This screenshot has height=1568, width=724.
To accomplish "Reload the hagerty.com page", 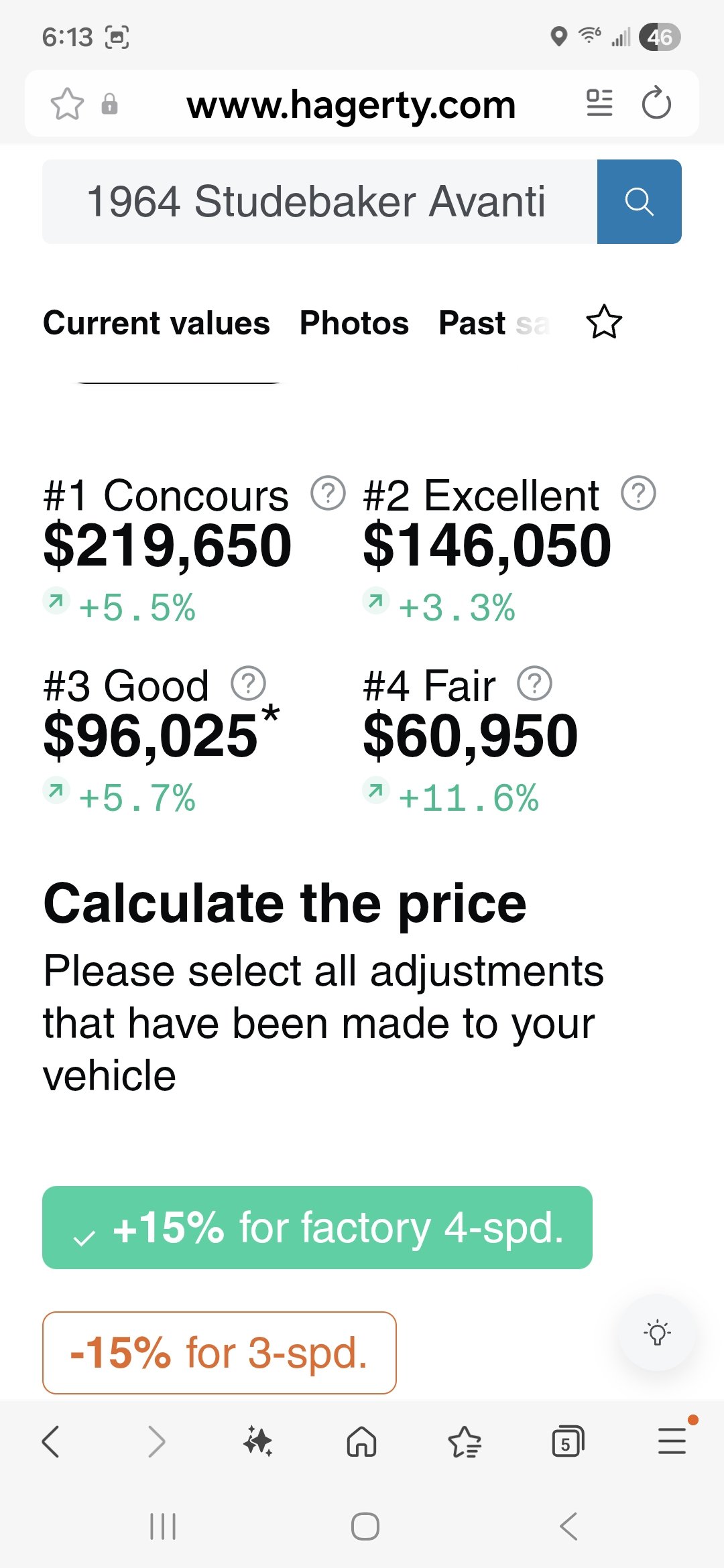I will (x=656, y=103).
